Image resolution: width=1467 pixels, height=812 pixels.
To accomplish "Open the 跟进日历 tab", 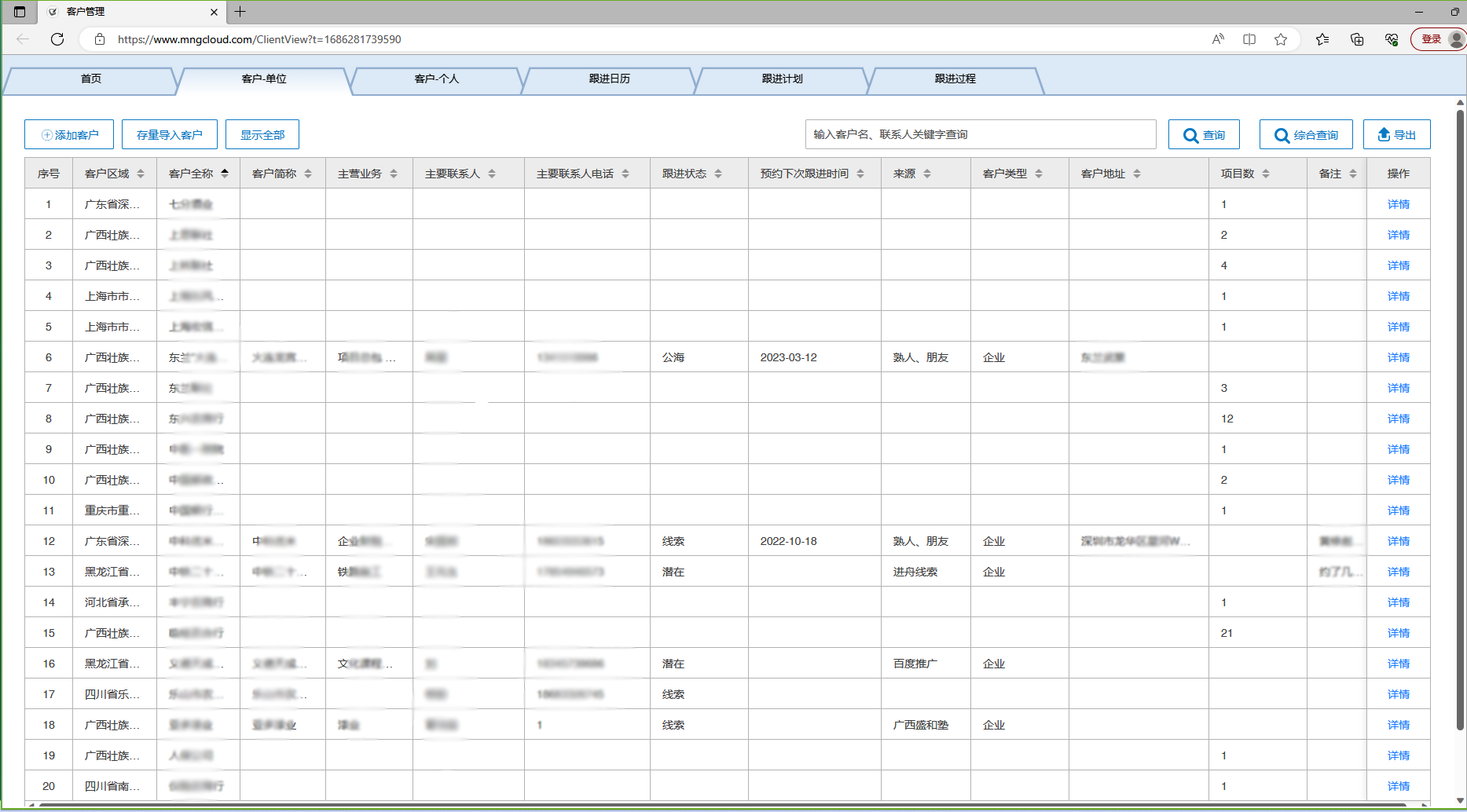I will (x=609, y=79).
